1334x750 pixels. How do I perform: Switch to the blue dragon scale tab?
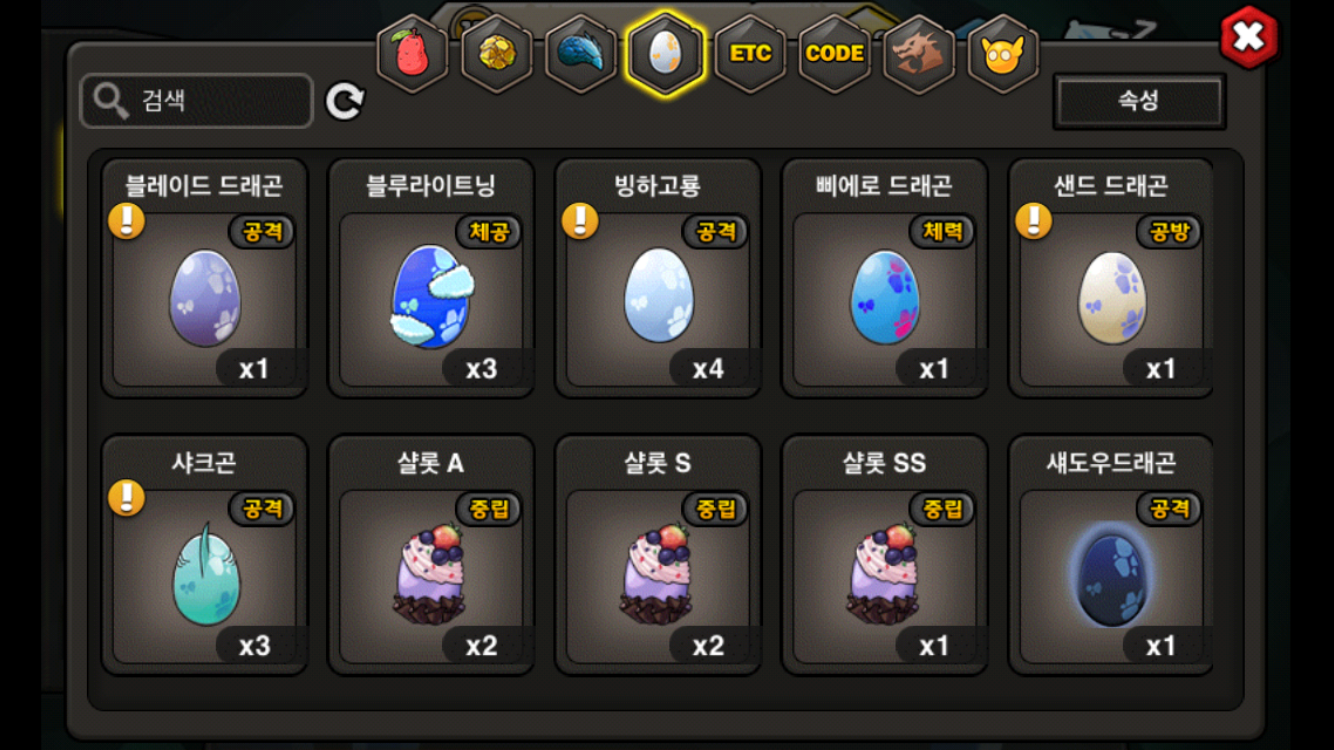click(x=581, y=54)
